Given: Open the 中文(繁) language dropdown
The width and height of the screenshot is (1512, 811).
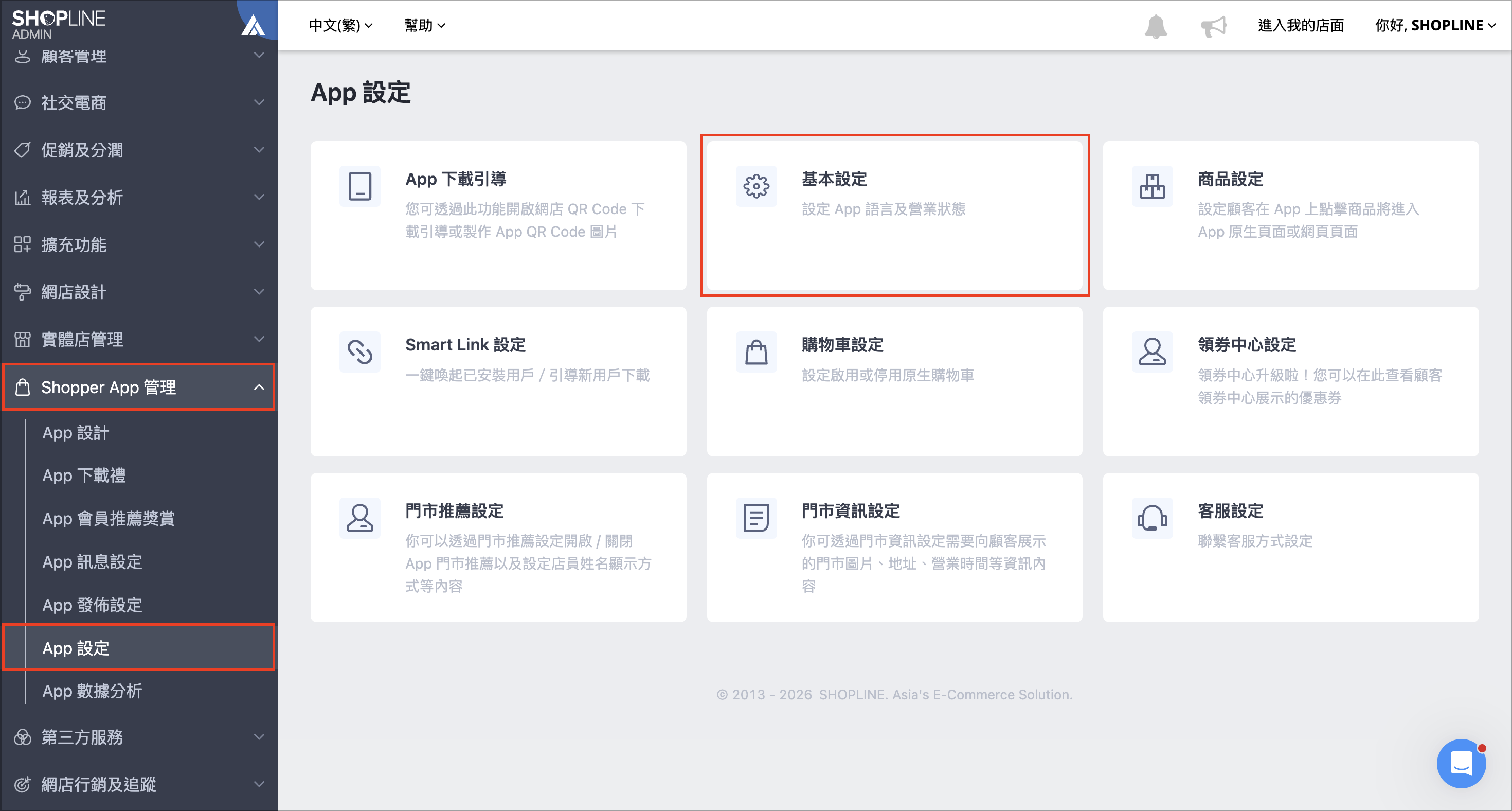Looking at the screenshot, I should [341, 25].
